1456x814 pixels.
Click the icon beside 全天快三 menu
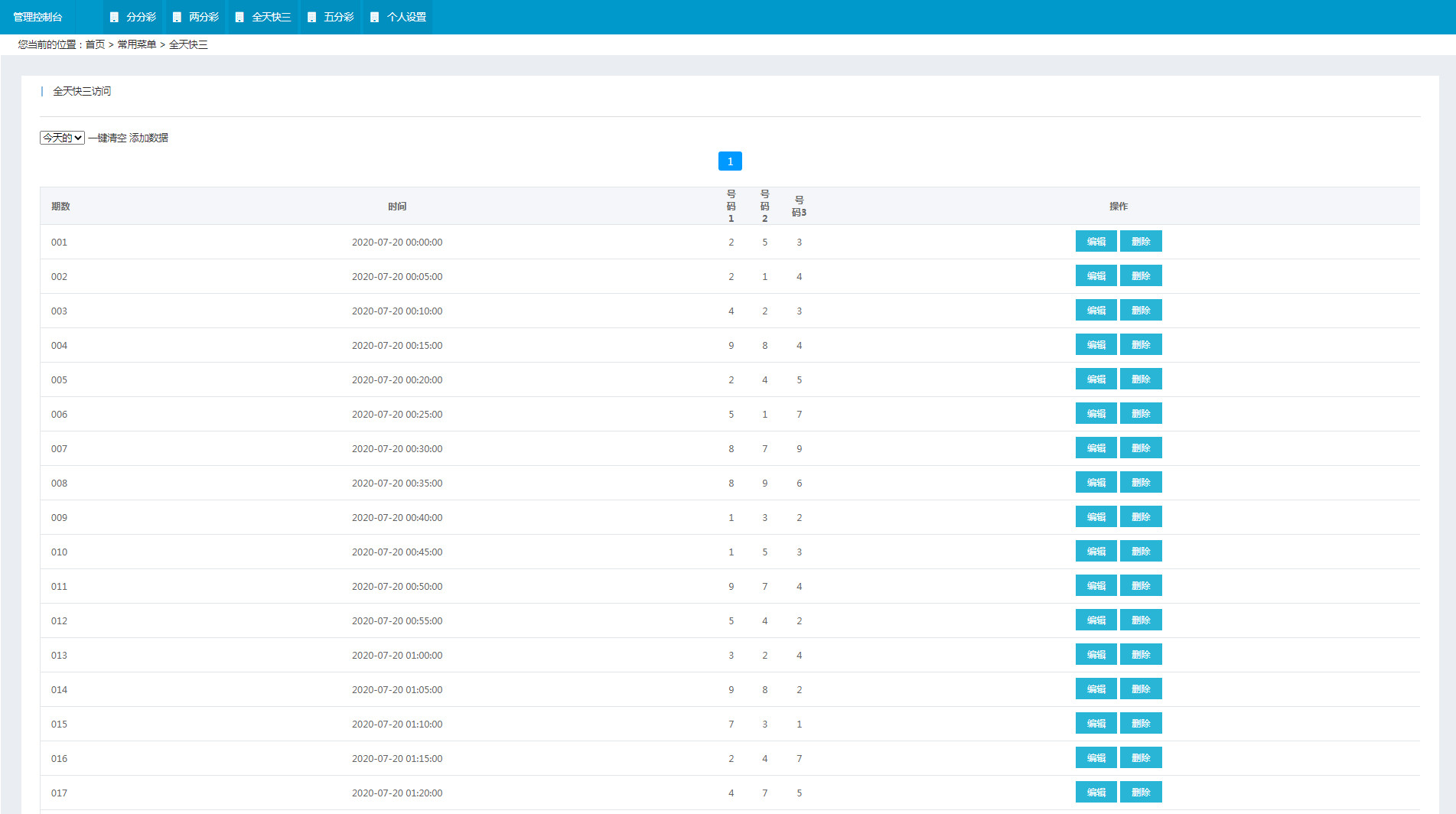(239, 17)
